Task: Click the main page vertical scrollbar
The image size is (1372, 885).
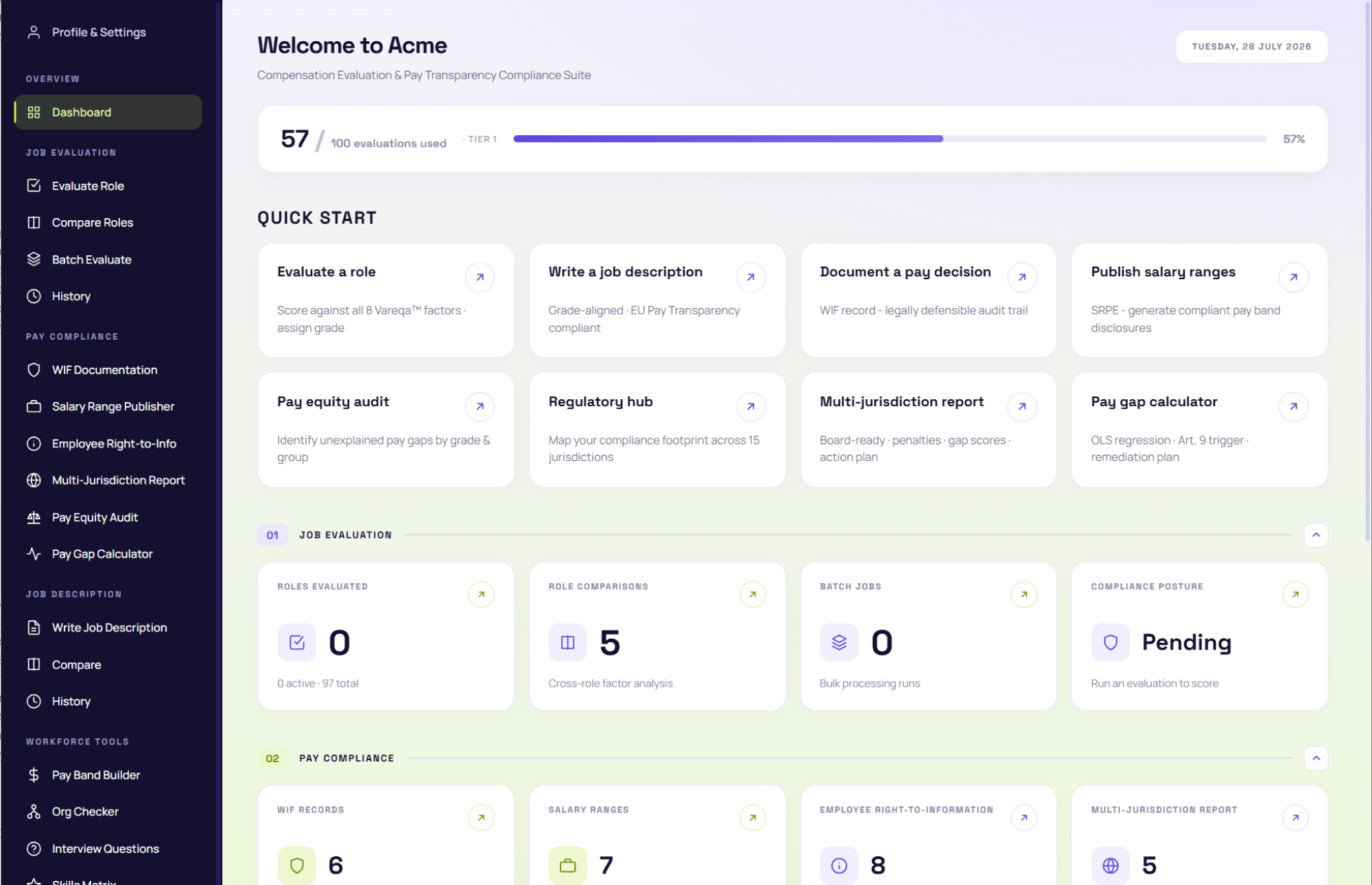Action: pos(1367,271)
